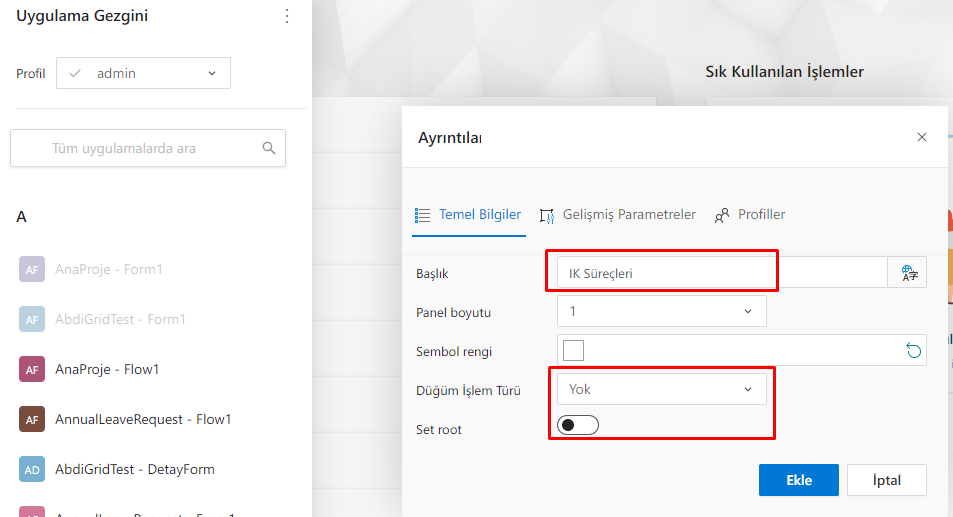Open the Düğüm İşlem Türü dropdown
Image resolution: width=953 pixels, height=517 pixels.
click(661, 389)
